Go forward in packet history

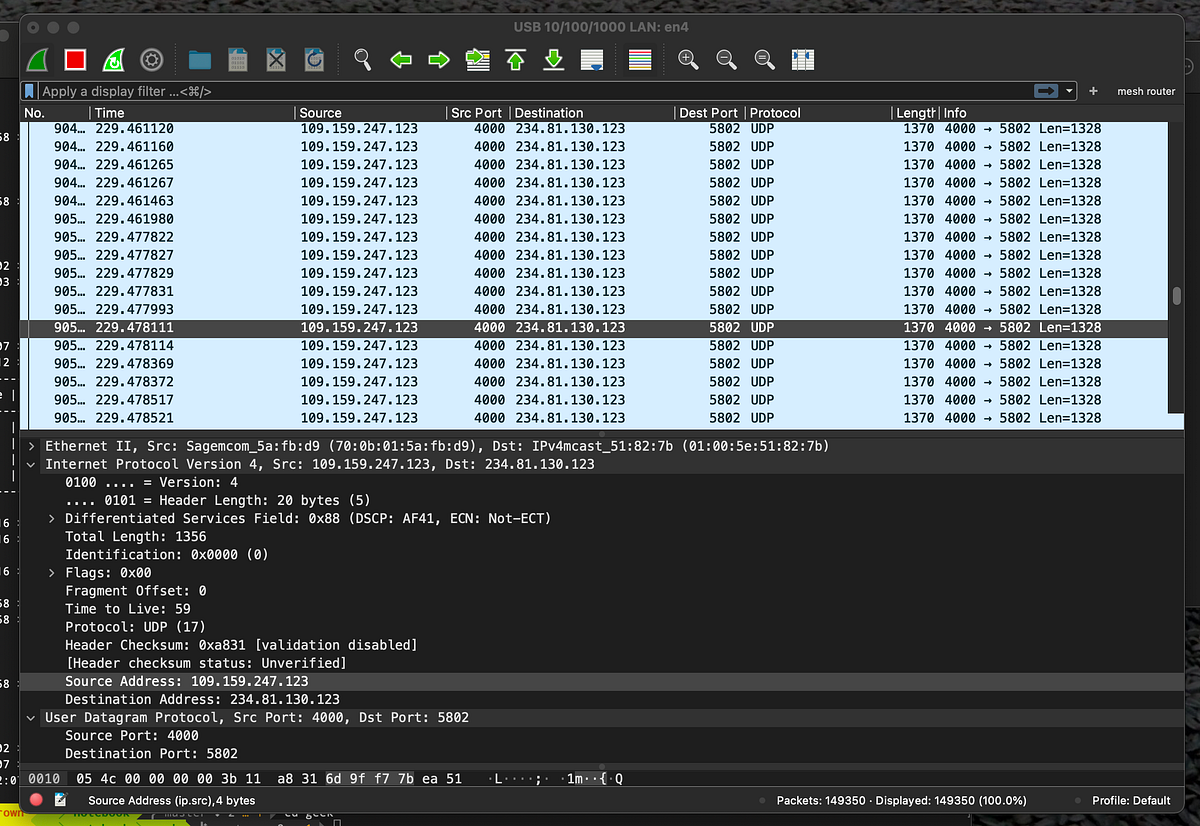[x=439, y=60]
